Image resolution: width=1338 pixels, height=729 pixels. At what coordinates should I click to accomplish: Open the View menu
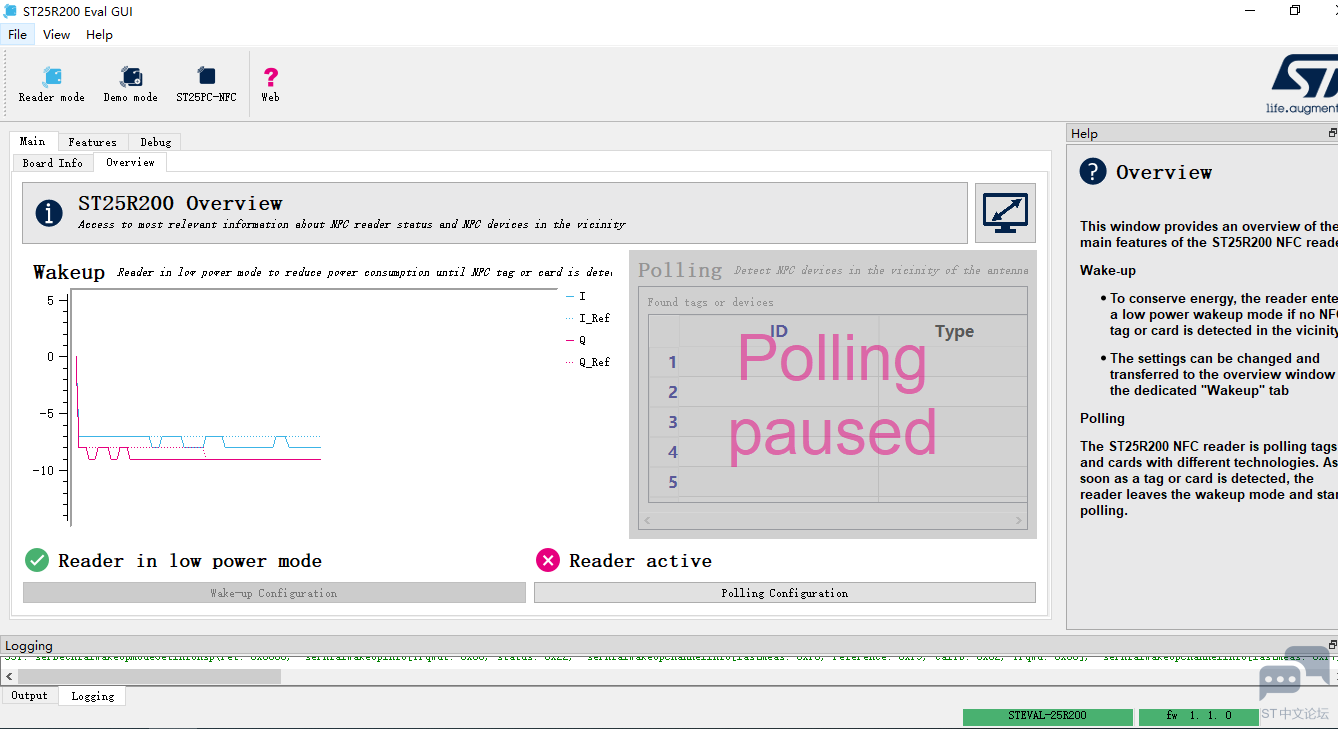[x=57, y=34]
